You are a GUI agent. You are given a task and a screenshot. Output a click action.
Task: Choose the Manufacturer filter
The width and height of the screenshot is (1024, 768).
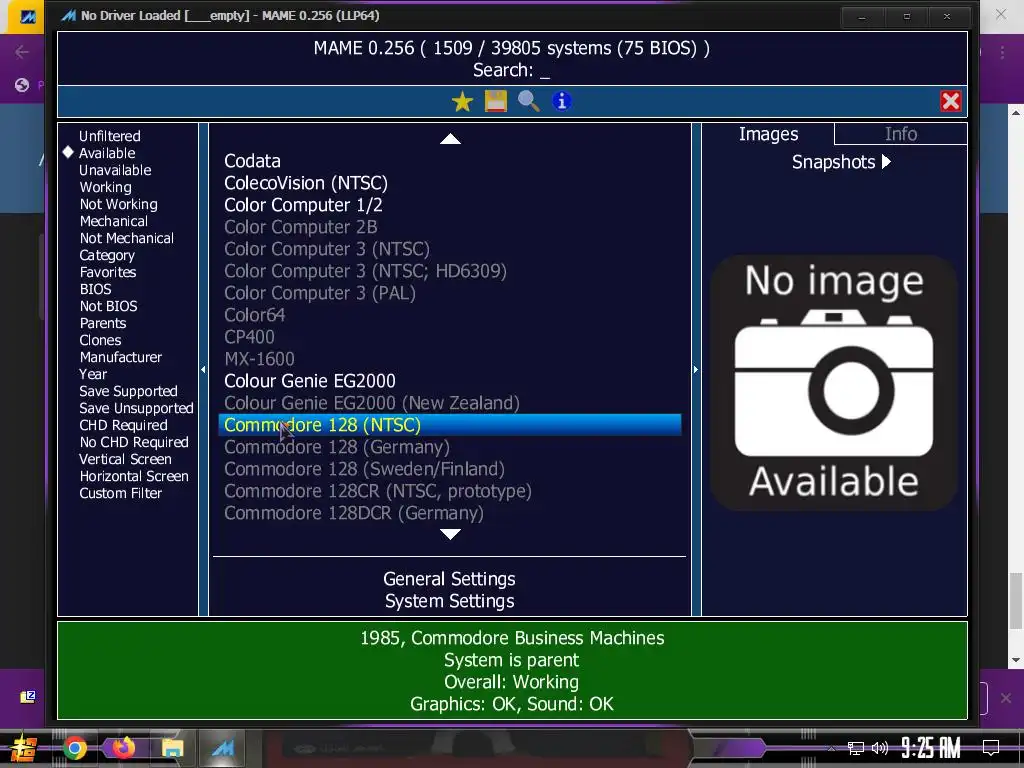121,357
